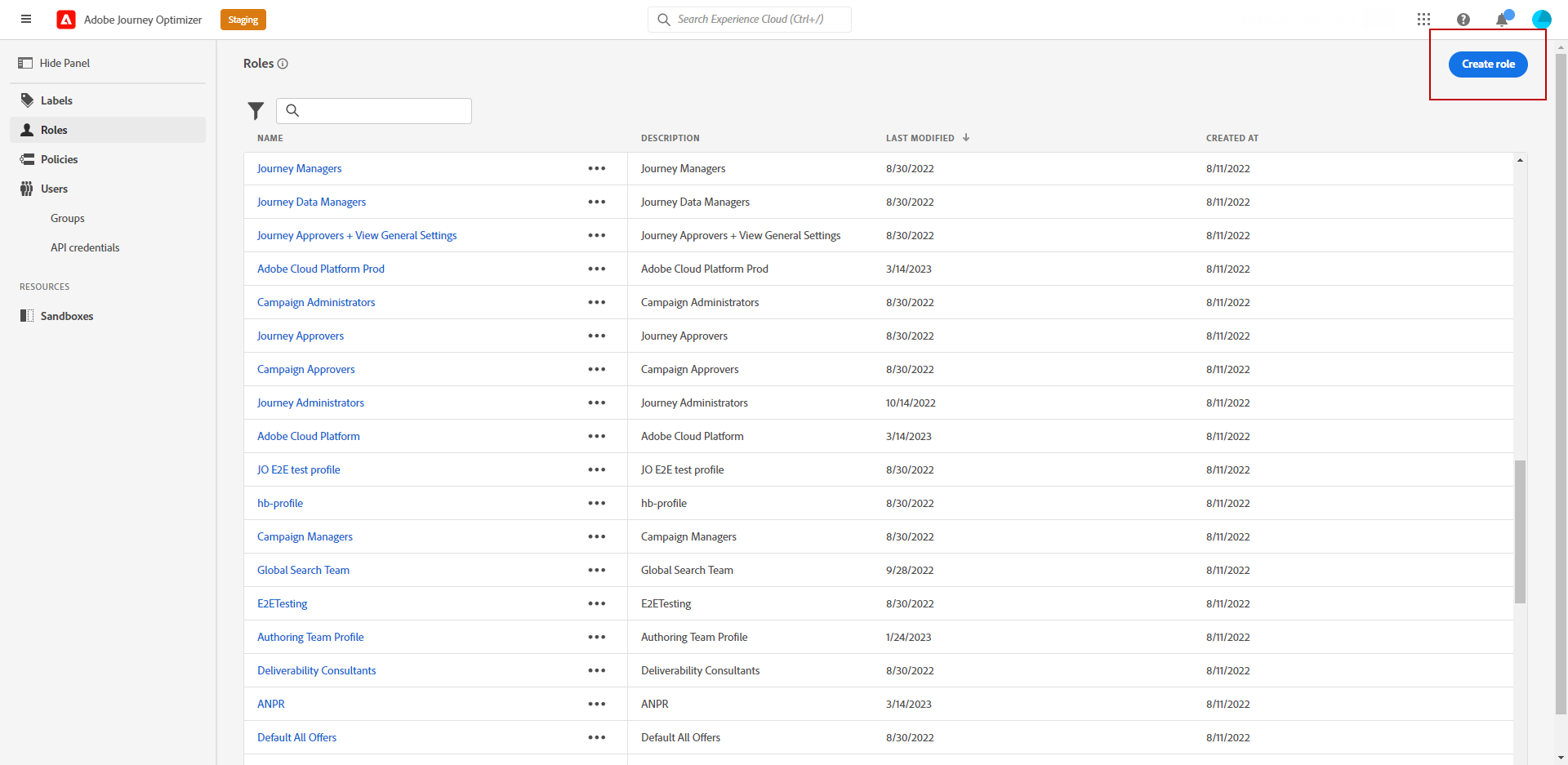Image resolution: width=1568 pixels, height=765 pixels.
Task: Open the Adobe Cloud Platform Prod role
Action: 320,269
